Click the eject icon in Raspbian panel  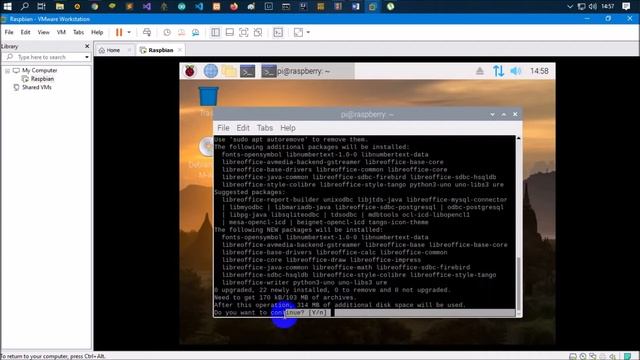tap(480, 71)
